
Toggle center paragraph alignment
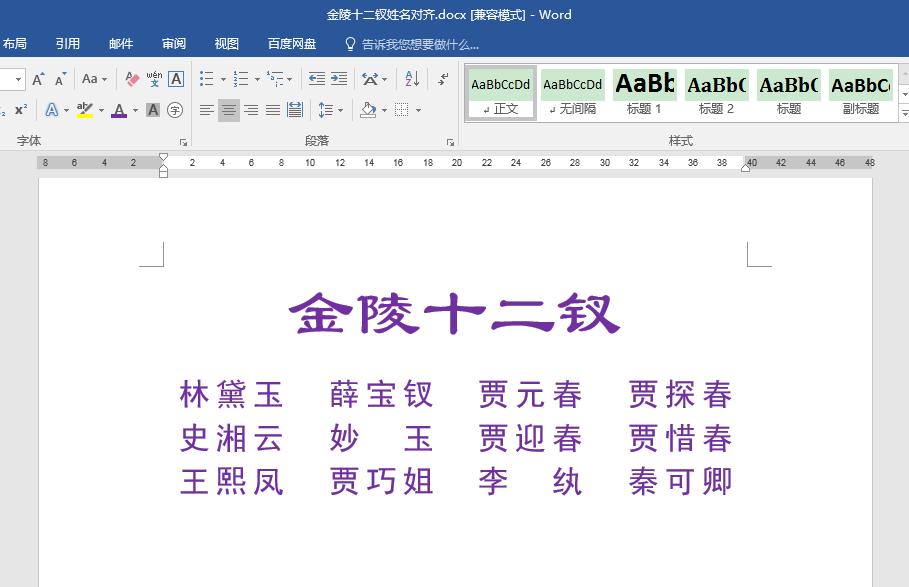(228, 109)
